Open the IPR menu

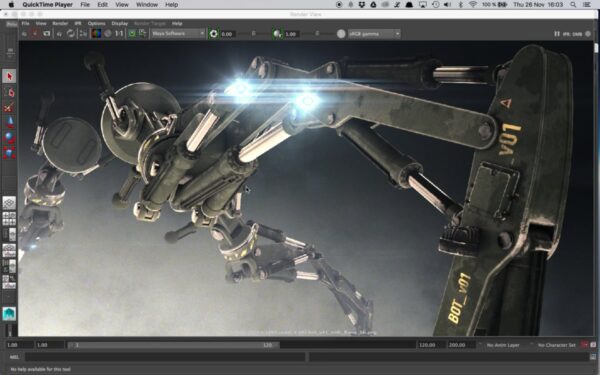coord(78,23)
